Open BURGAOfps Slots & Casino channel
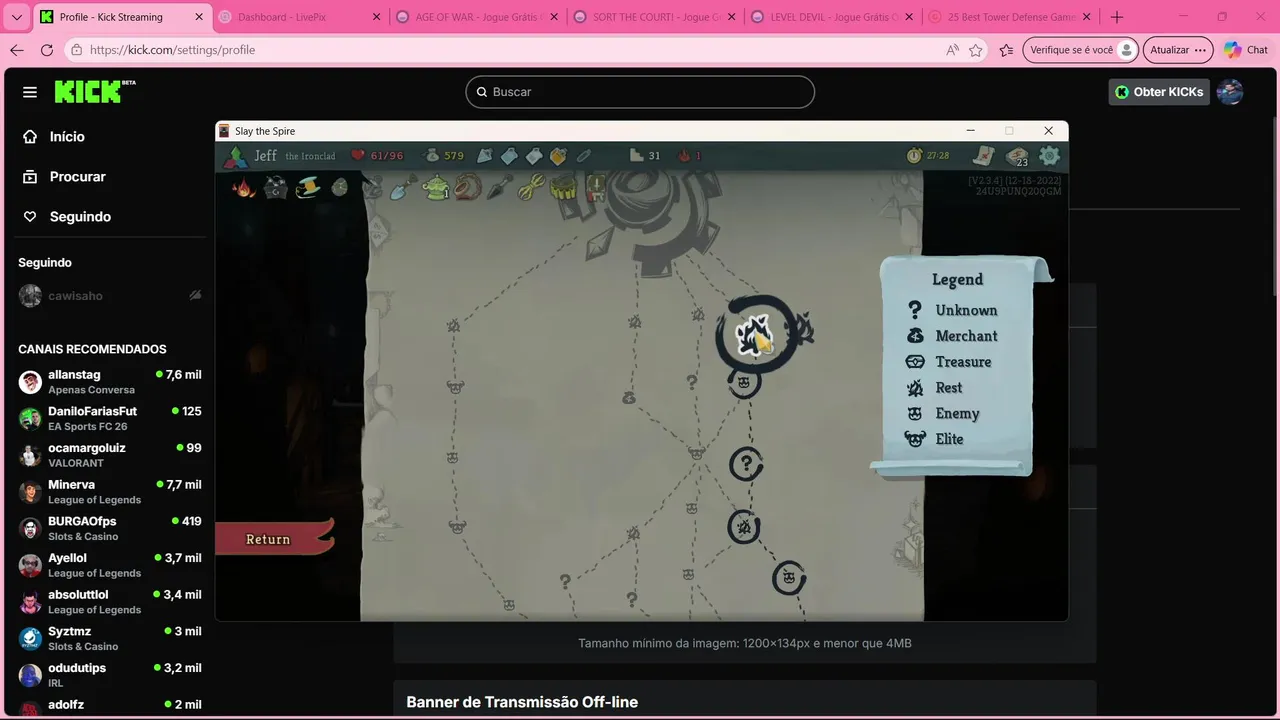The width and height of the screenshot is (1280, 720). click(x=109, y=528)
